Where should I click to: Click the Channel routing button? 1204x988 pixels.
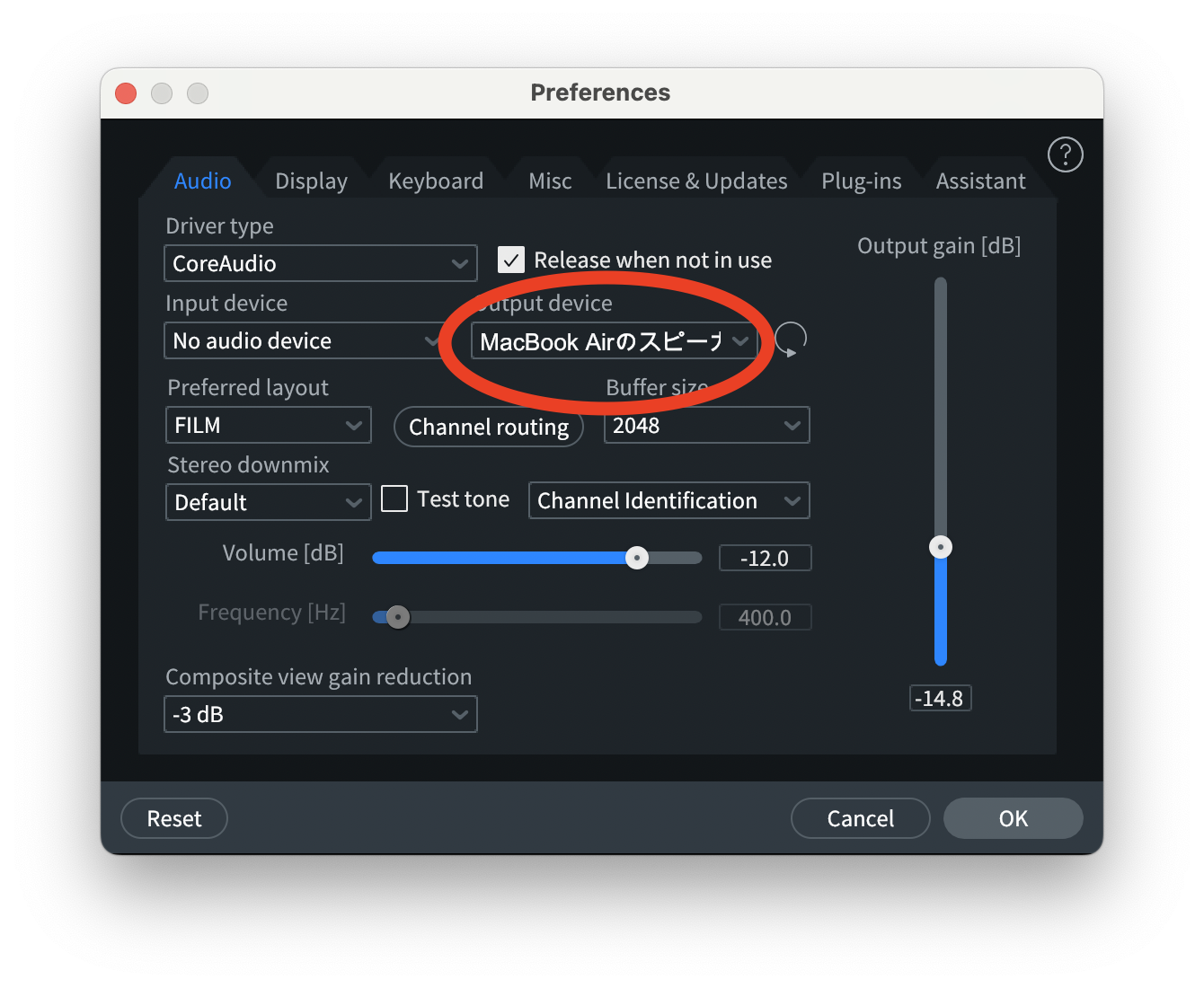point(489,427)
